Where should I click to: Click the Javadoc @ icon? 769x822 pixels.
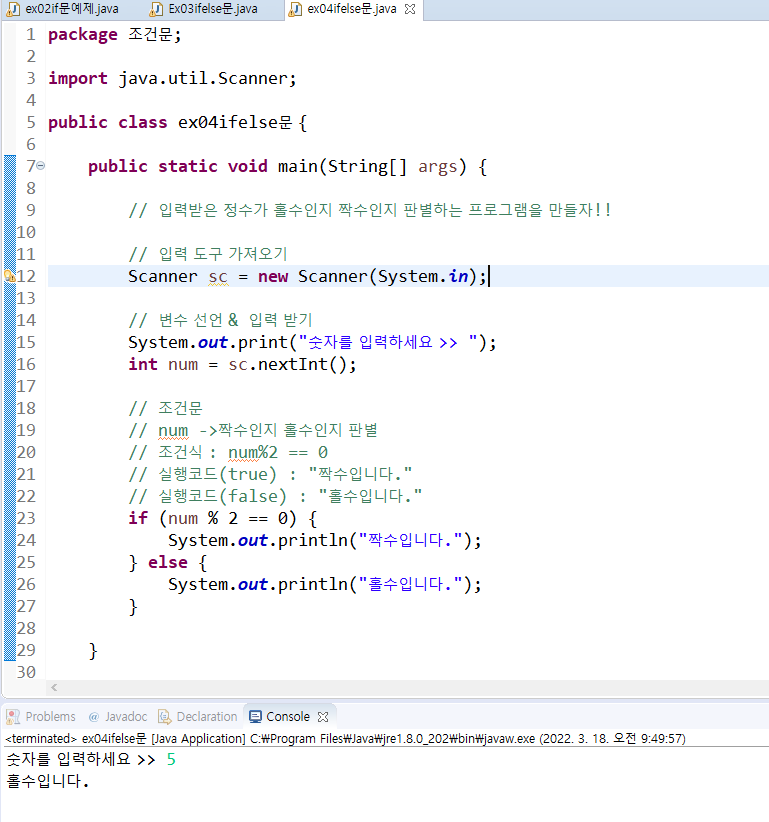(x=94, y=716)
